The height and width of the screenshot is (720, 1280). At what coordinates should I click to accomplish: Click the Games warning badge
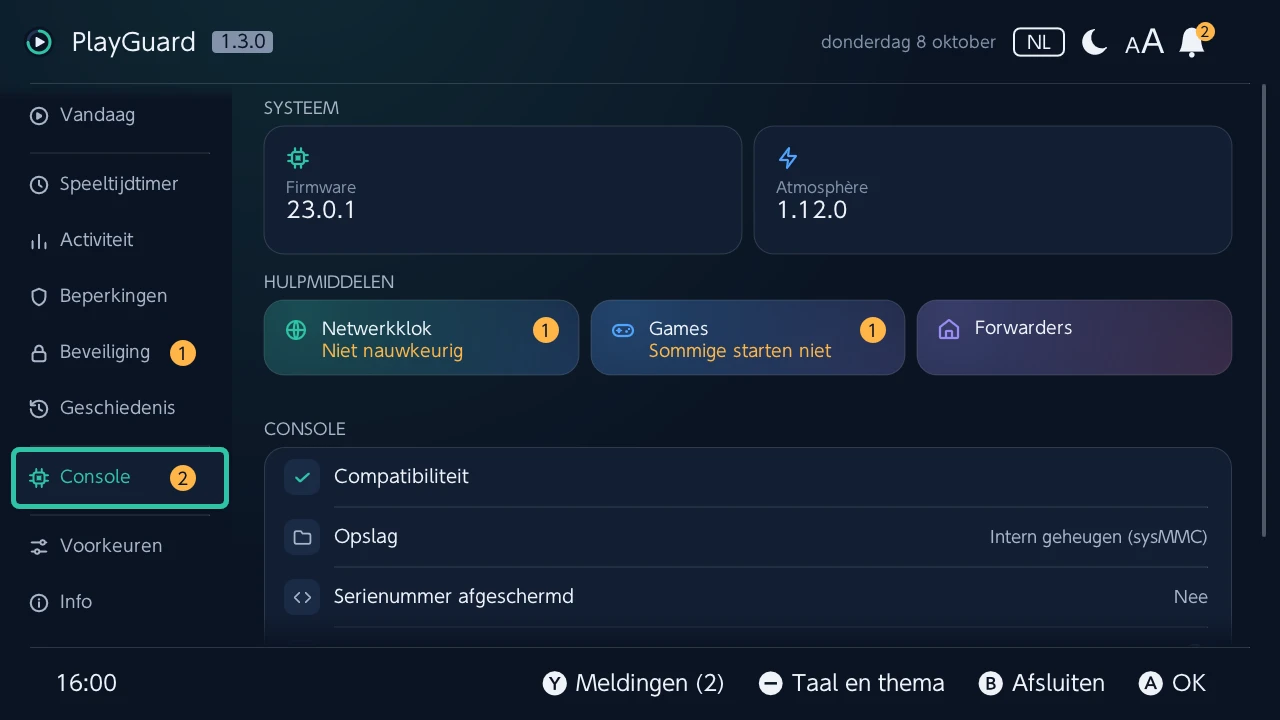(872, 330)
